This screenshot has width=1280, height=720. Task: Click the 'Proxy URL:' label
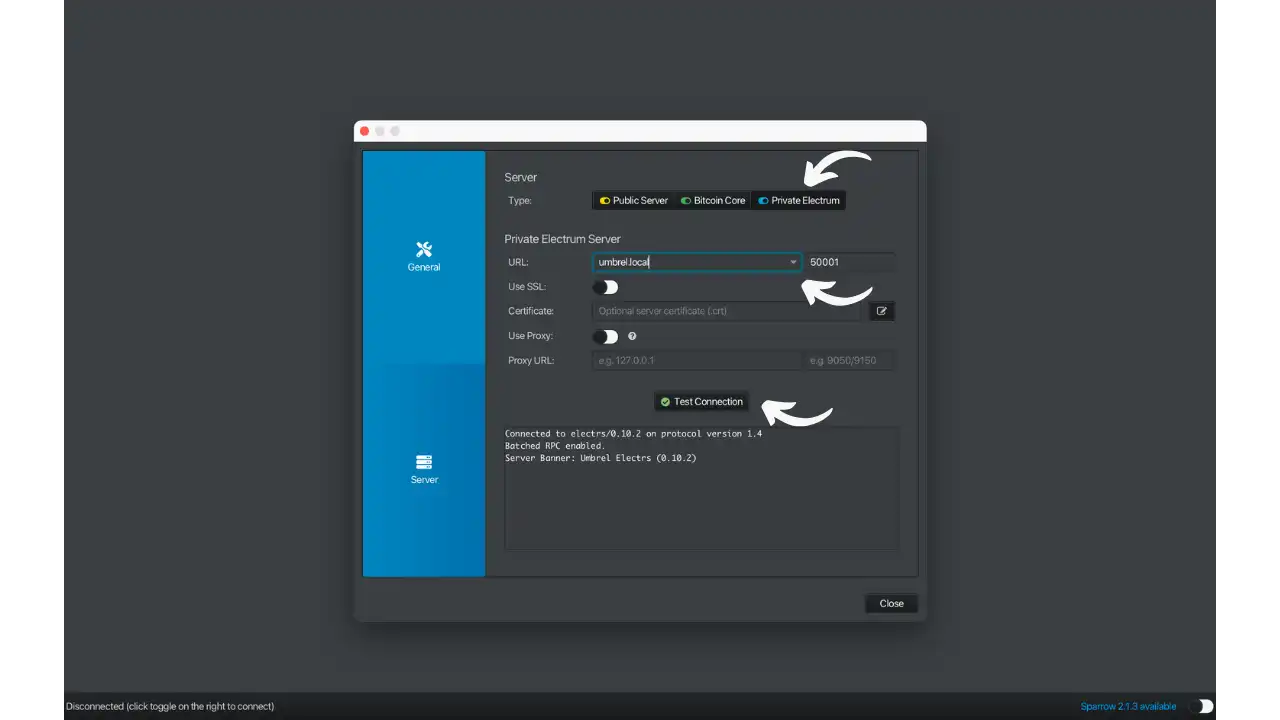[531, 360]
